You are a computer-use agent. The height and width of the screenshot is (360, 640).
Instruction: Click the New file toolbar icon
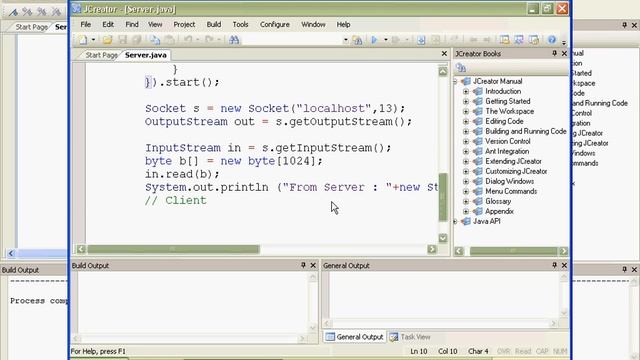83,40
